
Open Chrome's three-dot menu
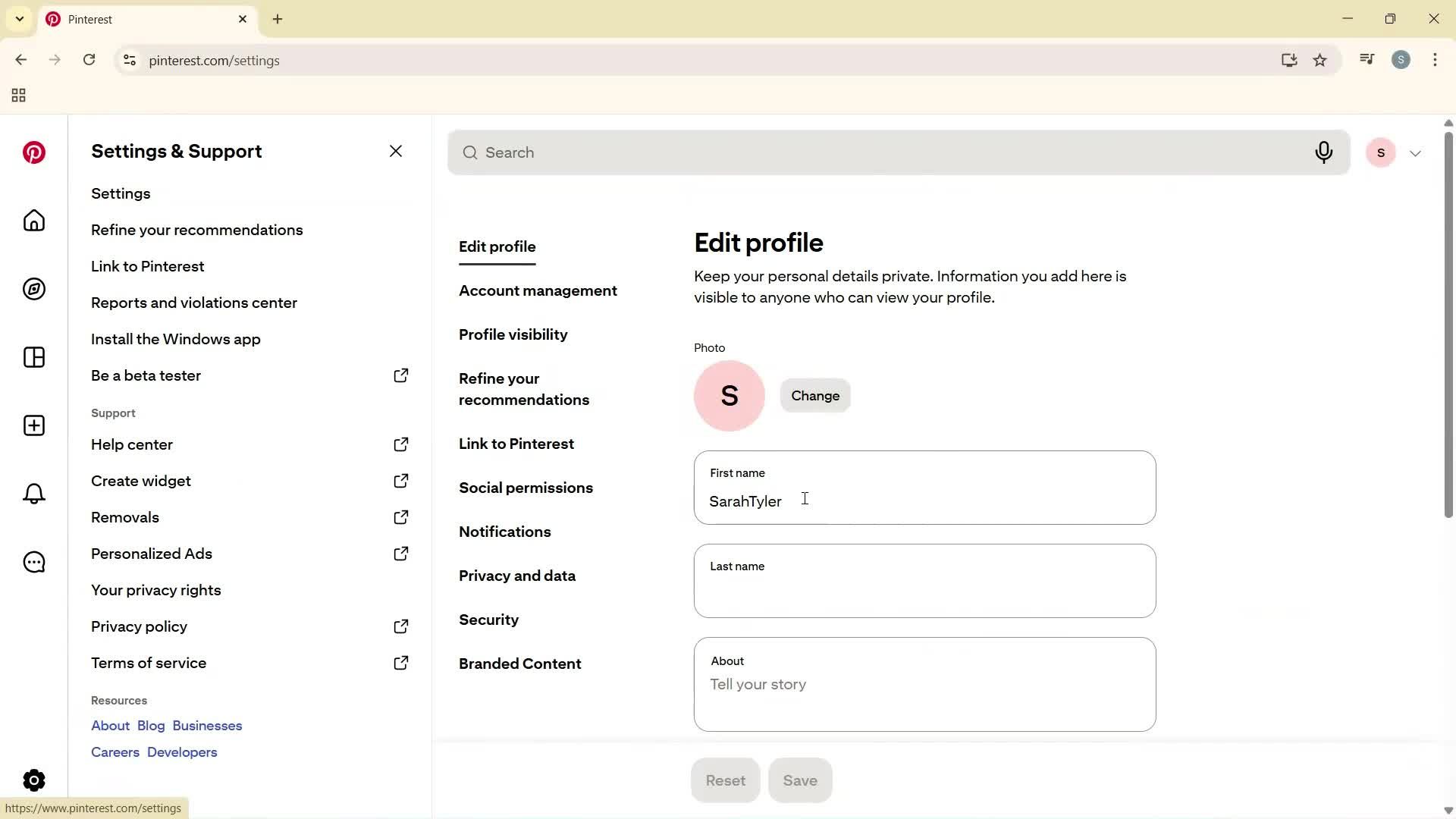point(1436,60)
